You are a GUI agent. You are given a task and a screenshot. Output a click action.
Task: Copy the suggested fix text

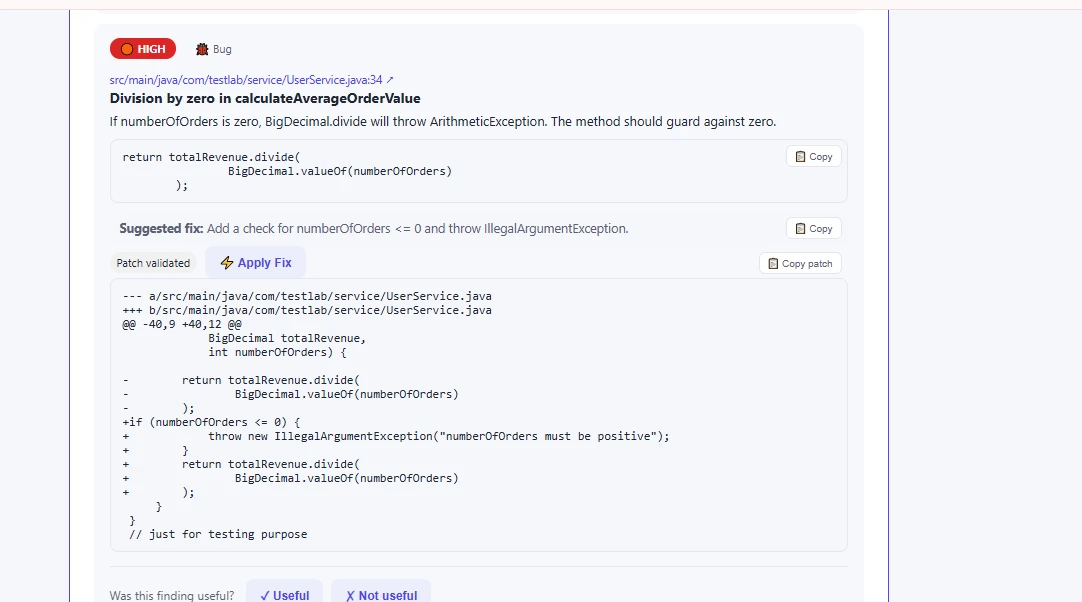814,229
